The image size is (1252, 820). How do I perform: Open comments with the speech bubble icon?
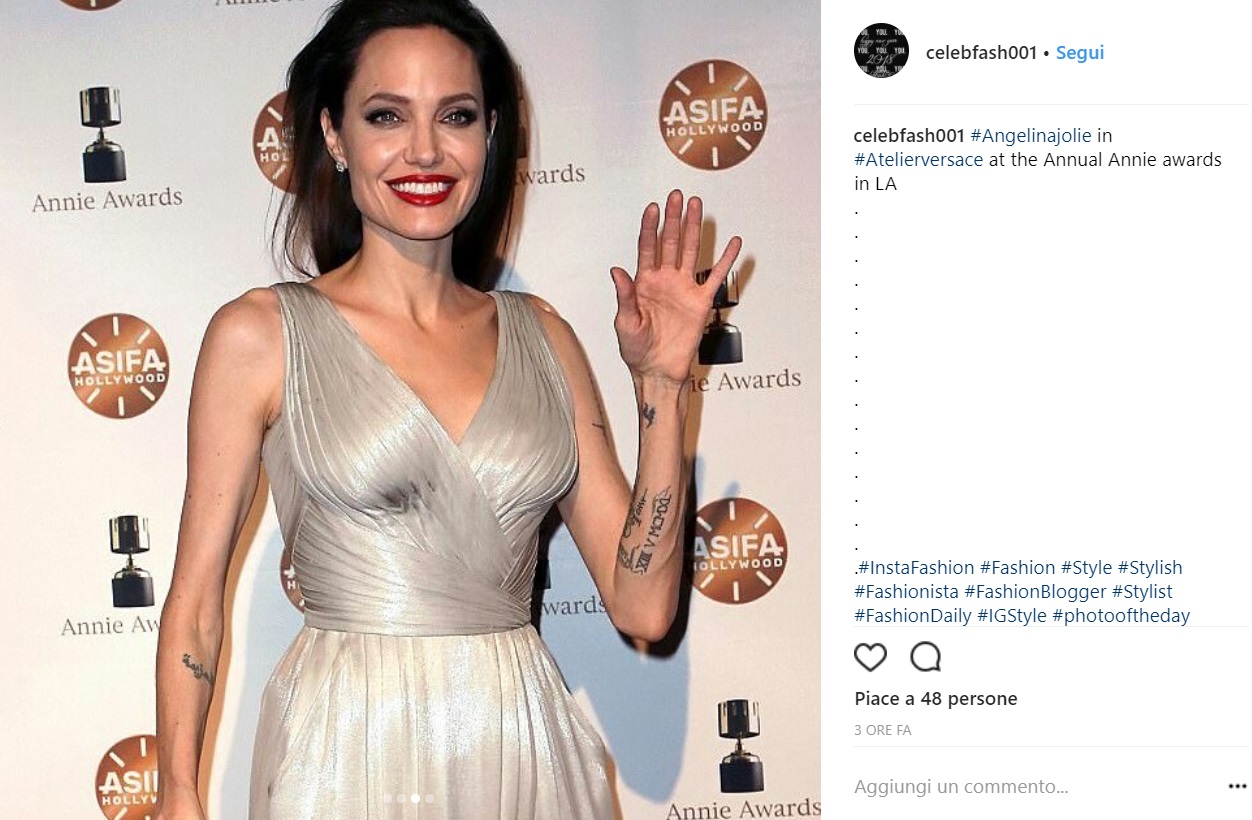925,657
